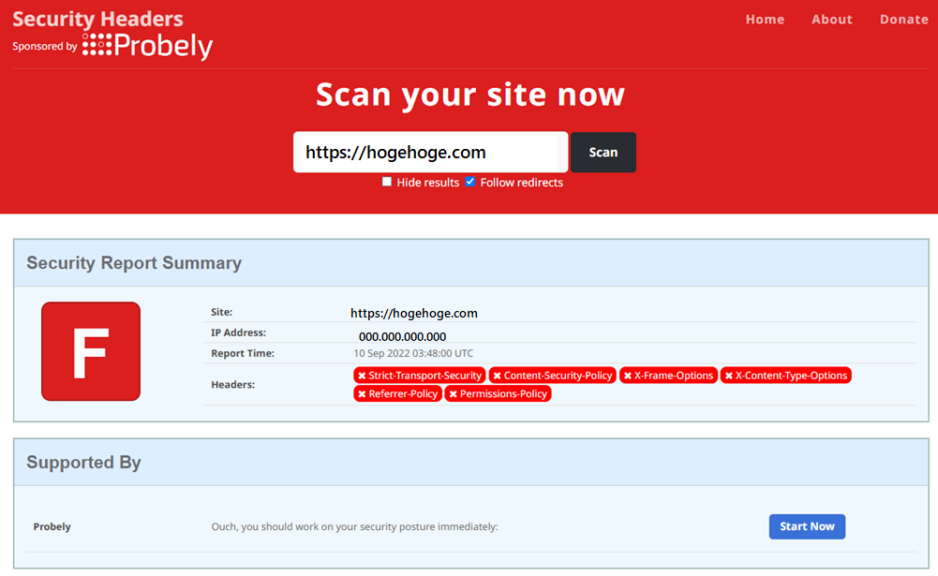The image size is (938, 576).
Task: Open the Home menu item
Action: [765, 19]
